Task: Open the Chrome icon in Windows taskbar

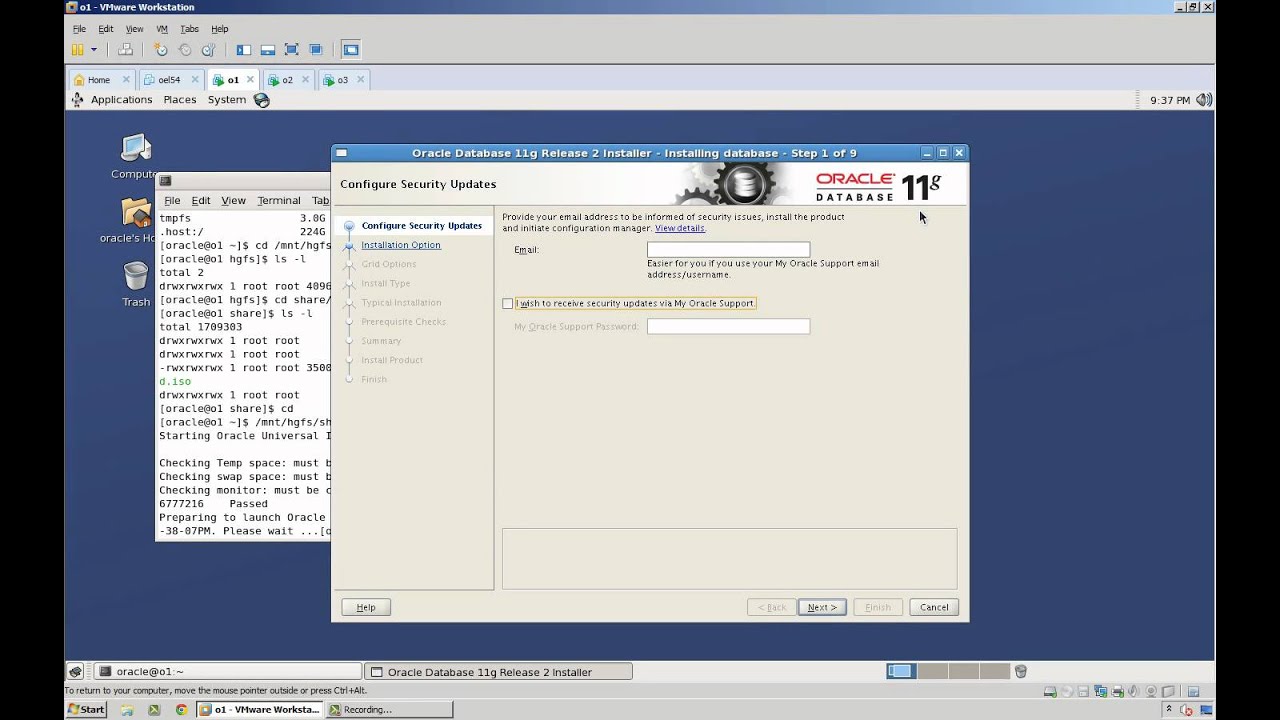Action: click(x=181, y=710)
